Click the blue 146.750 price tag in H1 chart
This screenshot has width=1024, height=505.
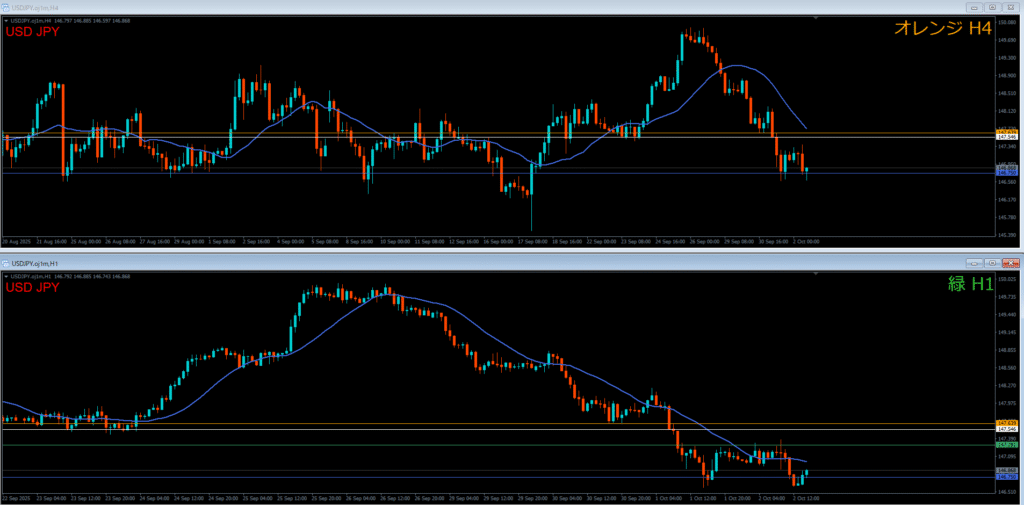pyautogui.click(x=1005, y=478)
